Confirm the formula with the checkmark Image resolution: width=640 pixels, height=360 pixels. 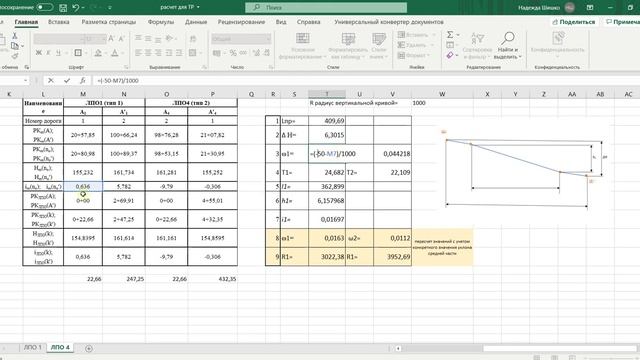coord(67,80)
